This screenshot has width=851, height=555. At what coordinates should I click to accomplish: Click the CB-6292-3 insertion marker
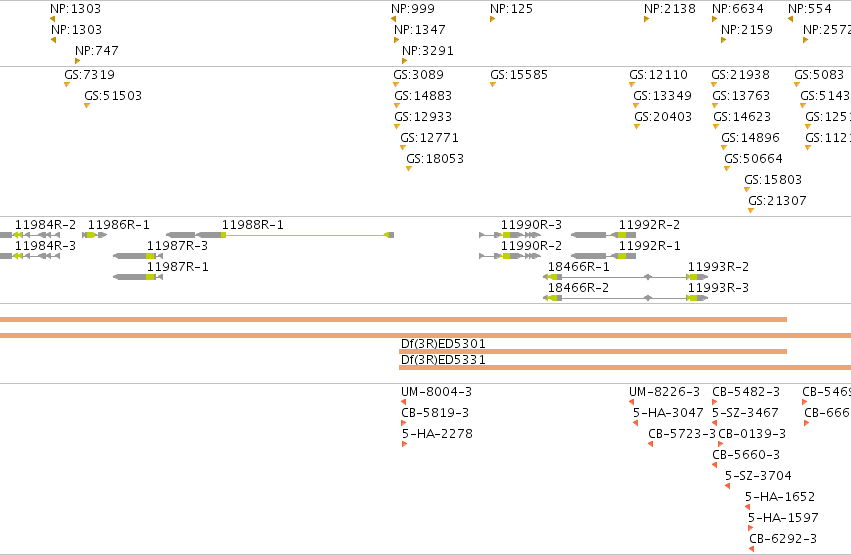click(751, 550)
